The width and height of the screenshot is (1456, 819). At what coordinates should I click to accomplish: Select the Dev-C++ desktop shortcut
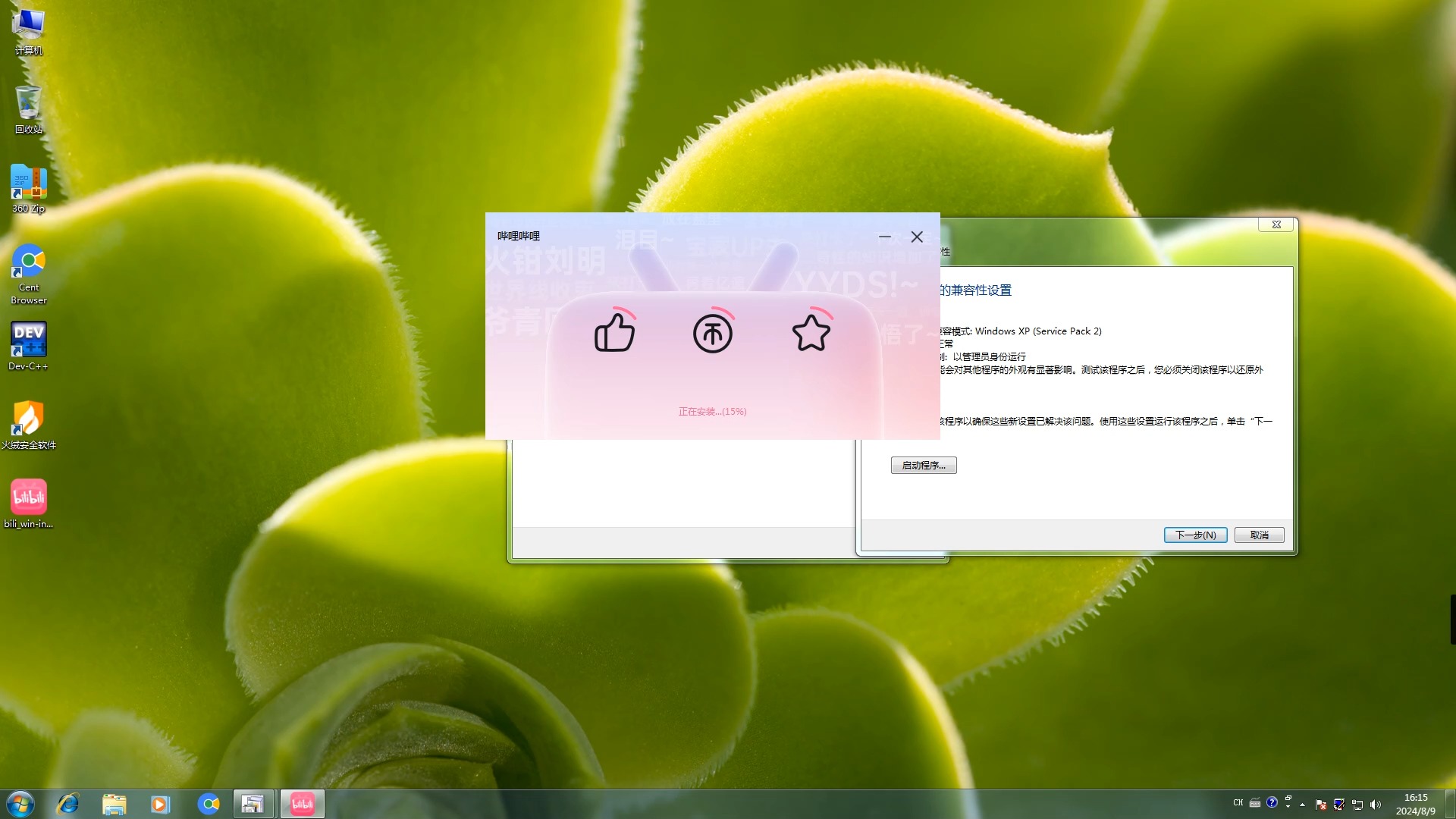pyautogui.click(x=29, y=347)
